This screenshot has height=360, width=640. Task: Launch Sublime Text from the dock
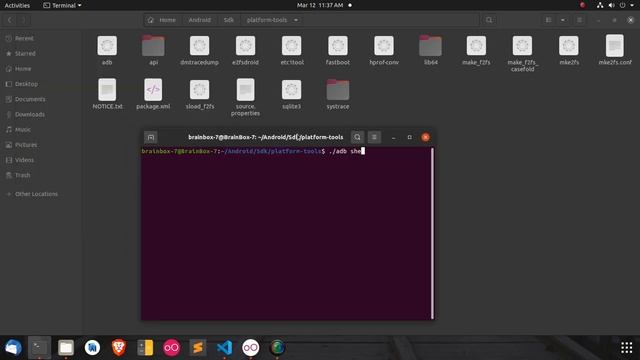pos(198,348)
